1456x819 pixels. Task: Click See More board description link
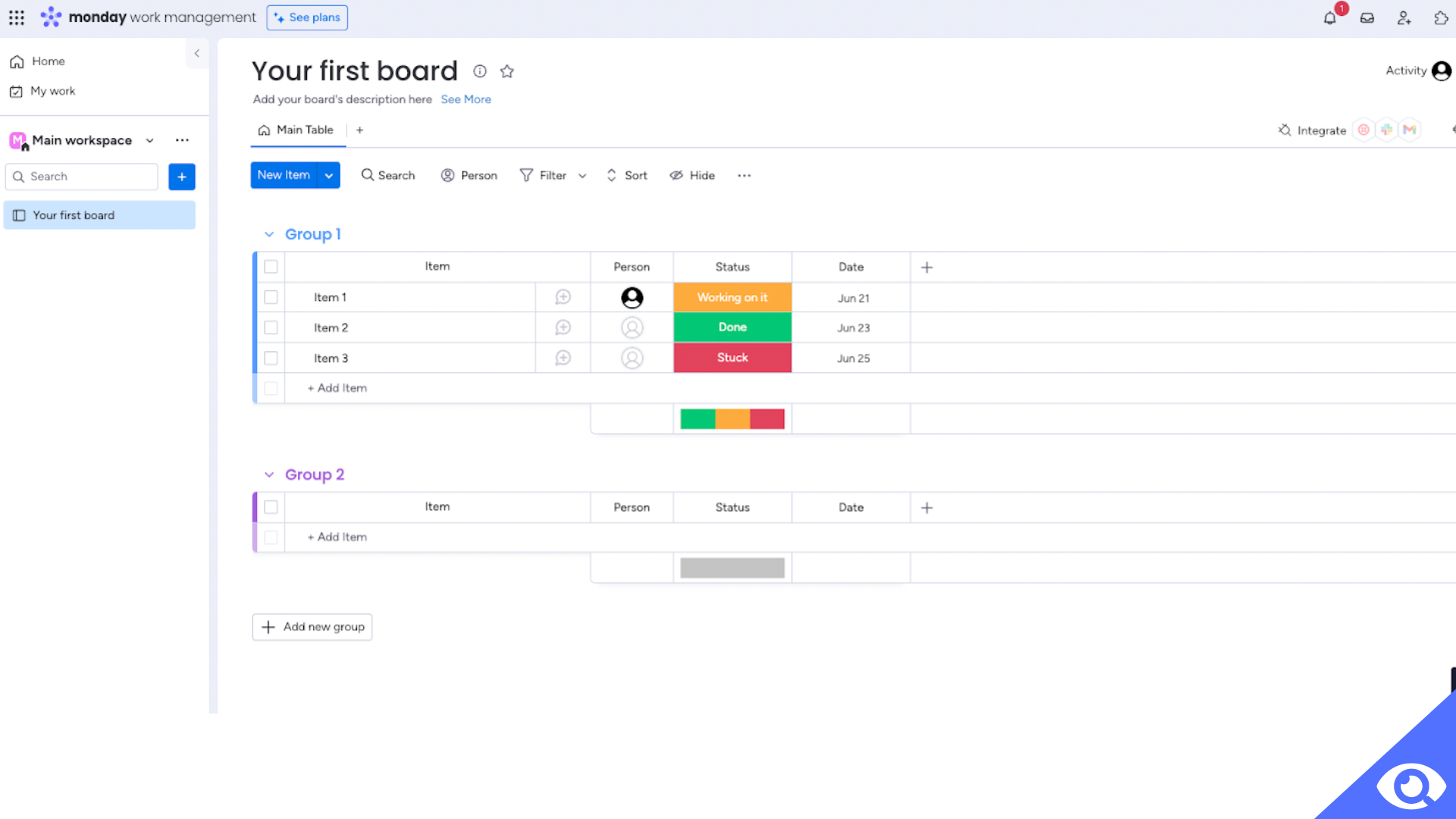(x=466, y=99)
